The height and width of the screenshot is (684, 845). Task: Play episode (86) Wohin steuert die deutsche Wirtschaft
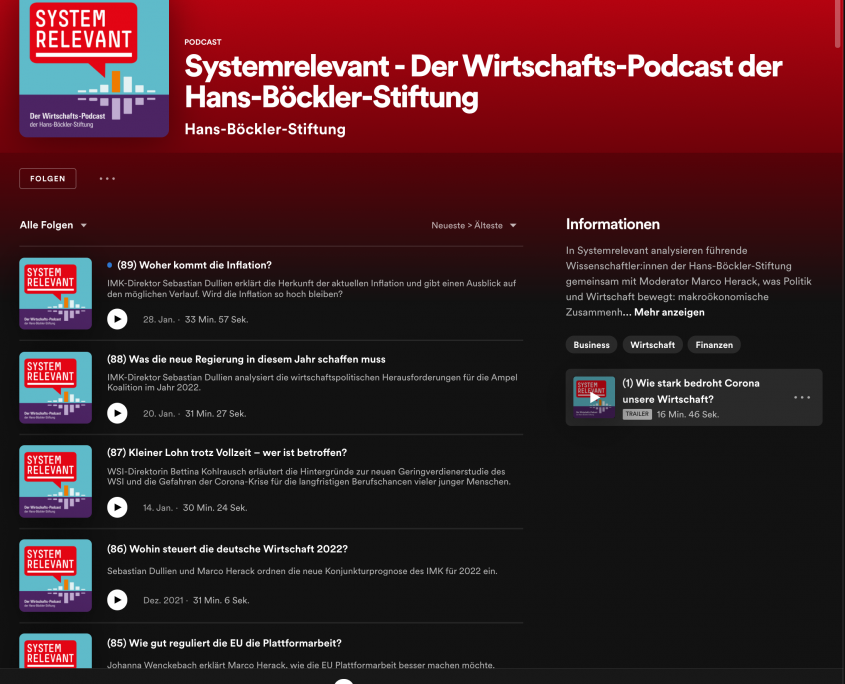tap(117, 600)
